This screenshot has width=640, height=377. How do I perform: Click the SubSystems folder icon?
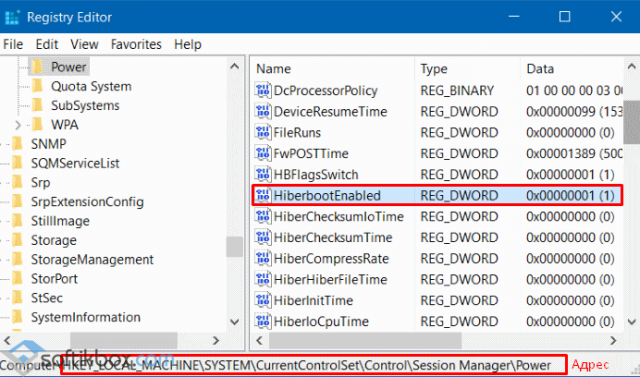coord(38,105)
